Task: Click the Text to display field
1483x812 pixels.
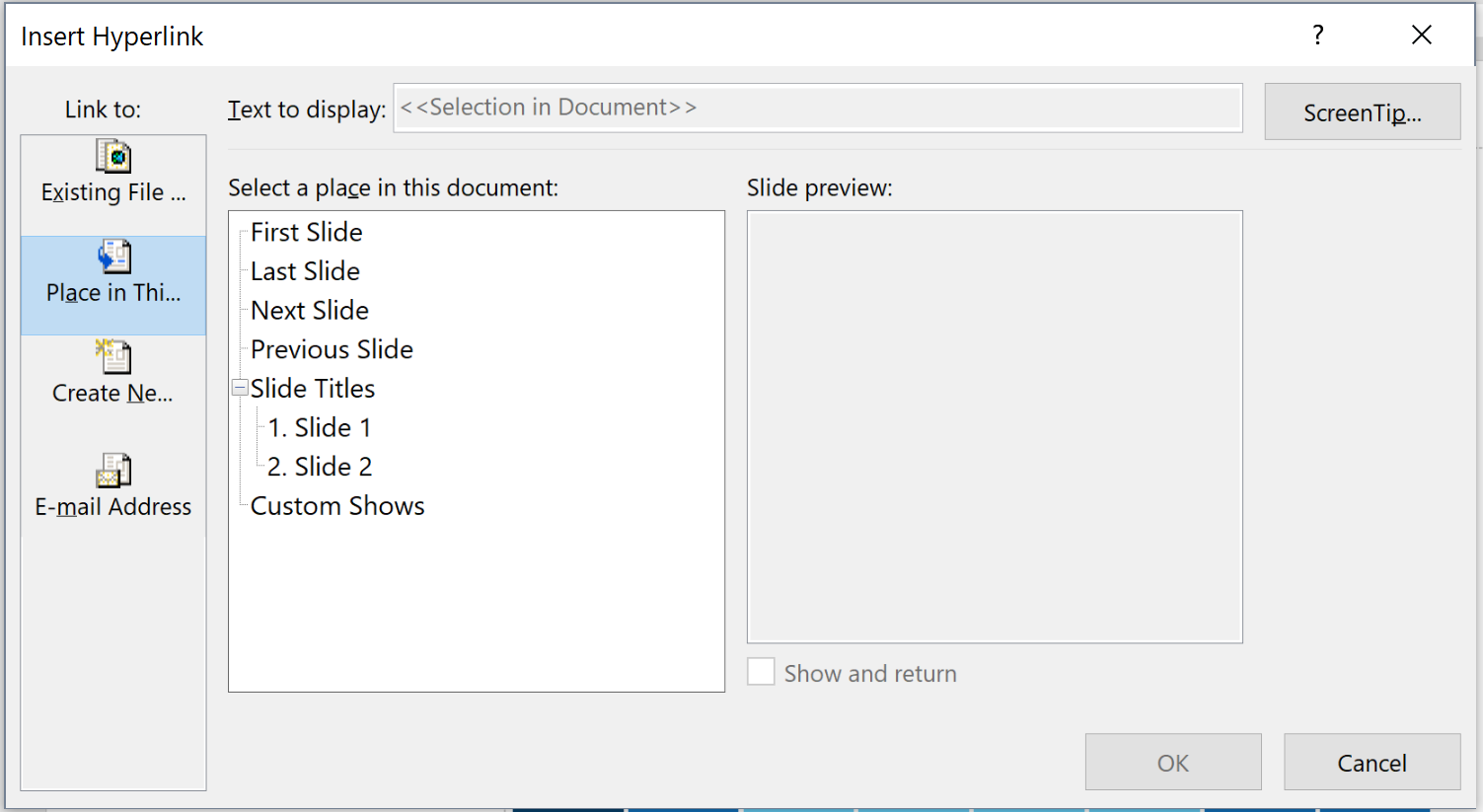Action: (x=818, y=108)
